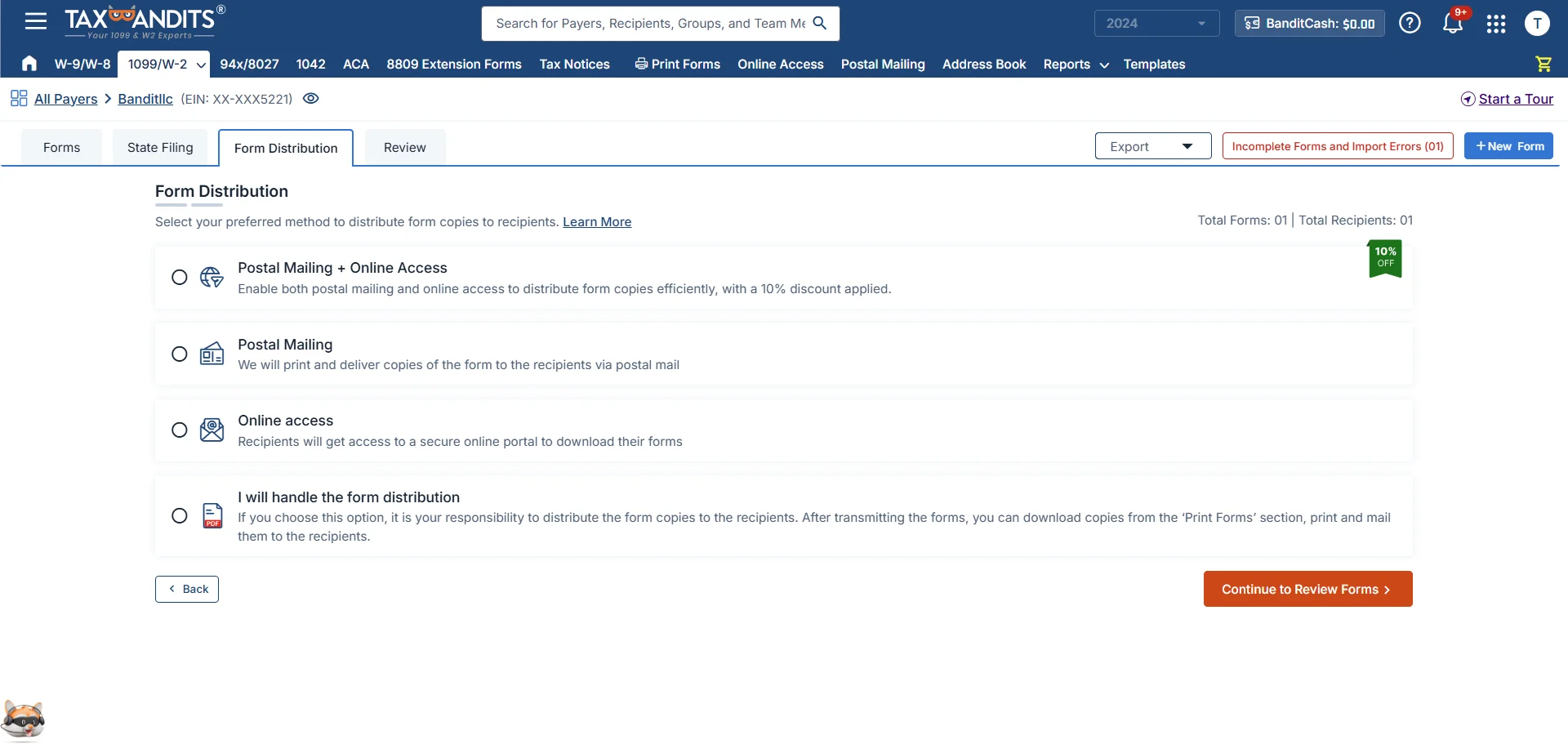The width and height of the screenshot is (1568, 744).
Task: Click the New Form button
Action: pos(1508,146)
